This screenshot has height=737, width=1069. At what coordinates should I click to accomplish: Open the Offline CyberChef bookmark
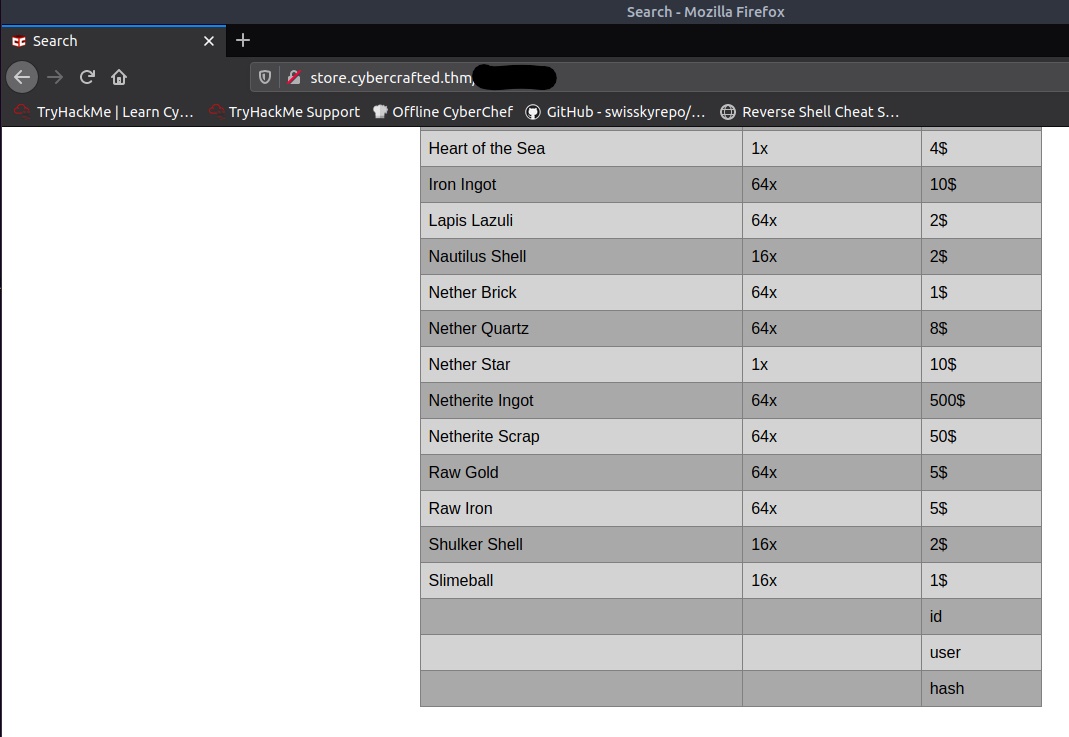pos(442,112)
